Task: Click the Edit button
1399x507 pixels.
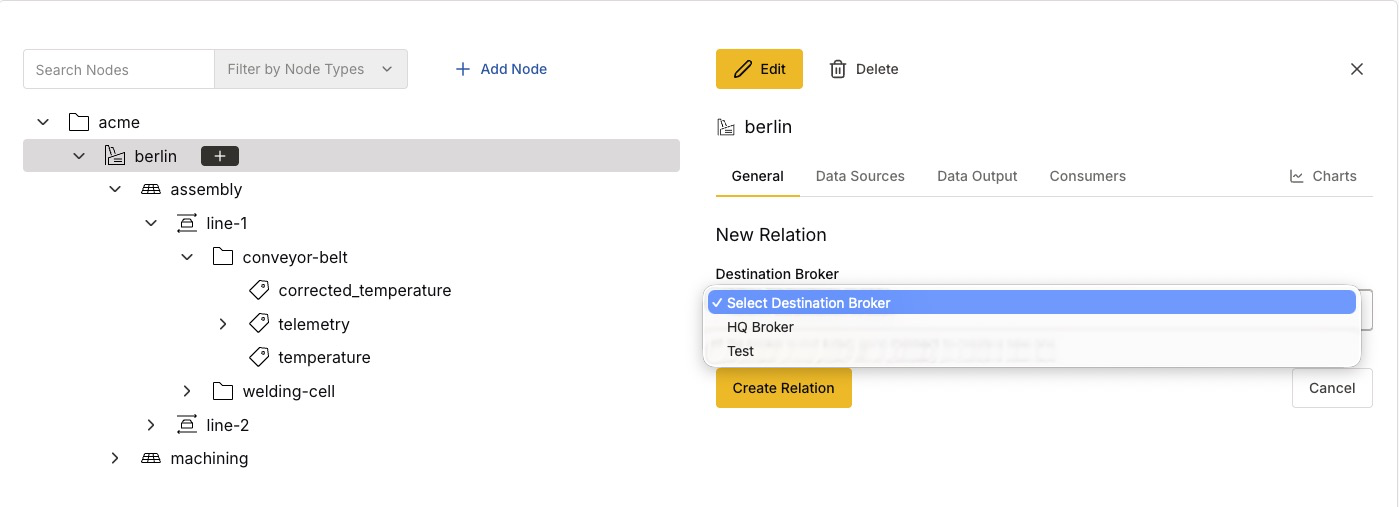Action: (x=759, y=69)
